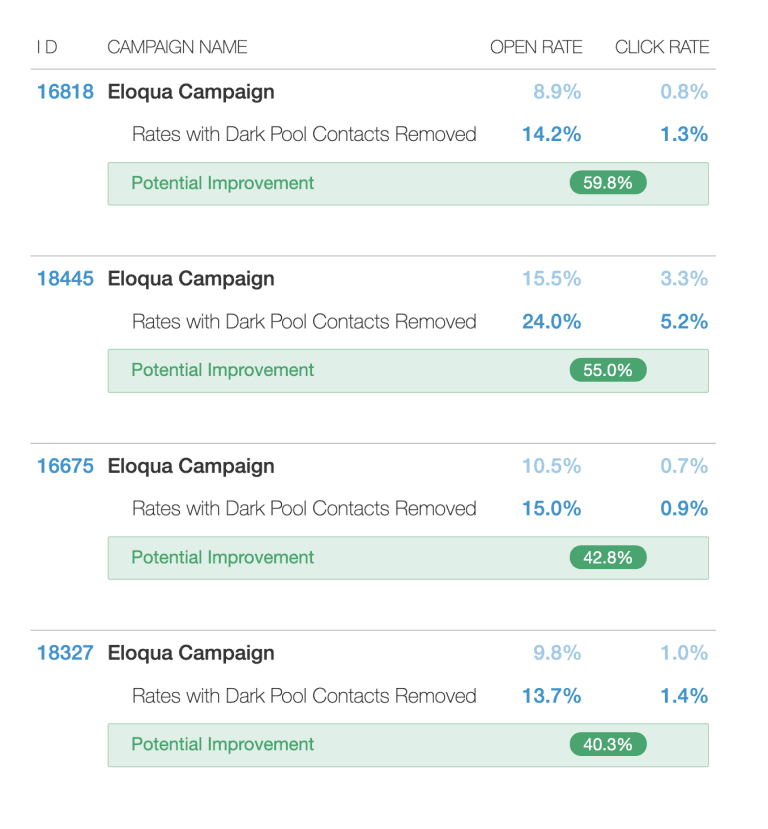Open campaign ID 16675 link

coord(65,466)
